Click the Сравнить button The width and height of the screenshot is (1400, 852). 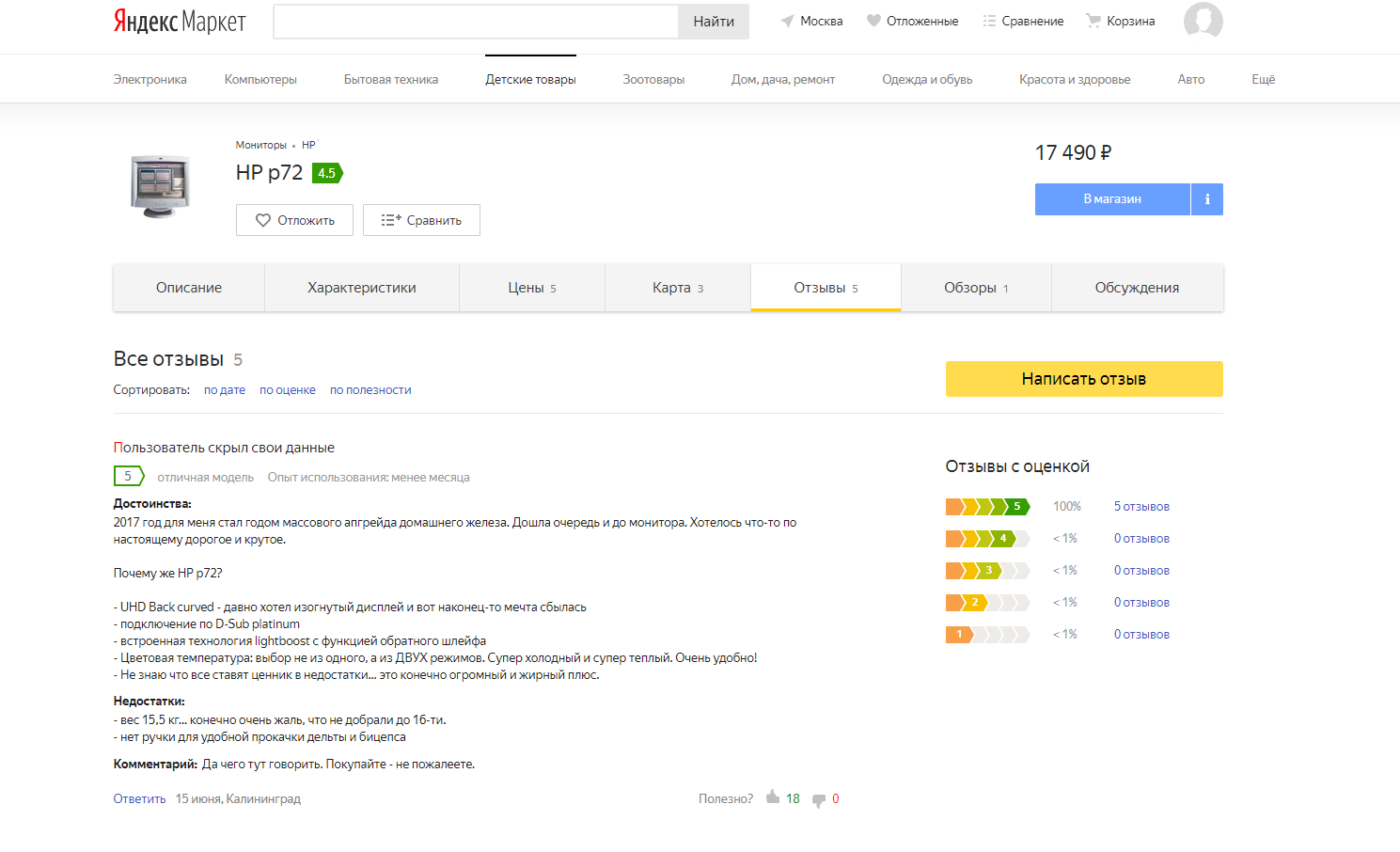[x=421, y=220]
